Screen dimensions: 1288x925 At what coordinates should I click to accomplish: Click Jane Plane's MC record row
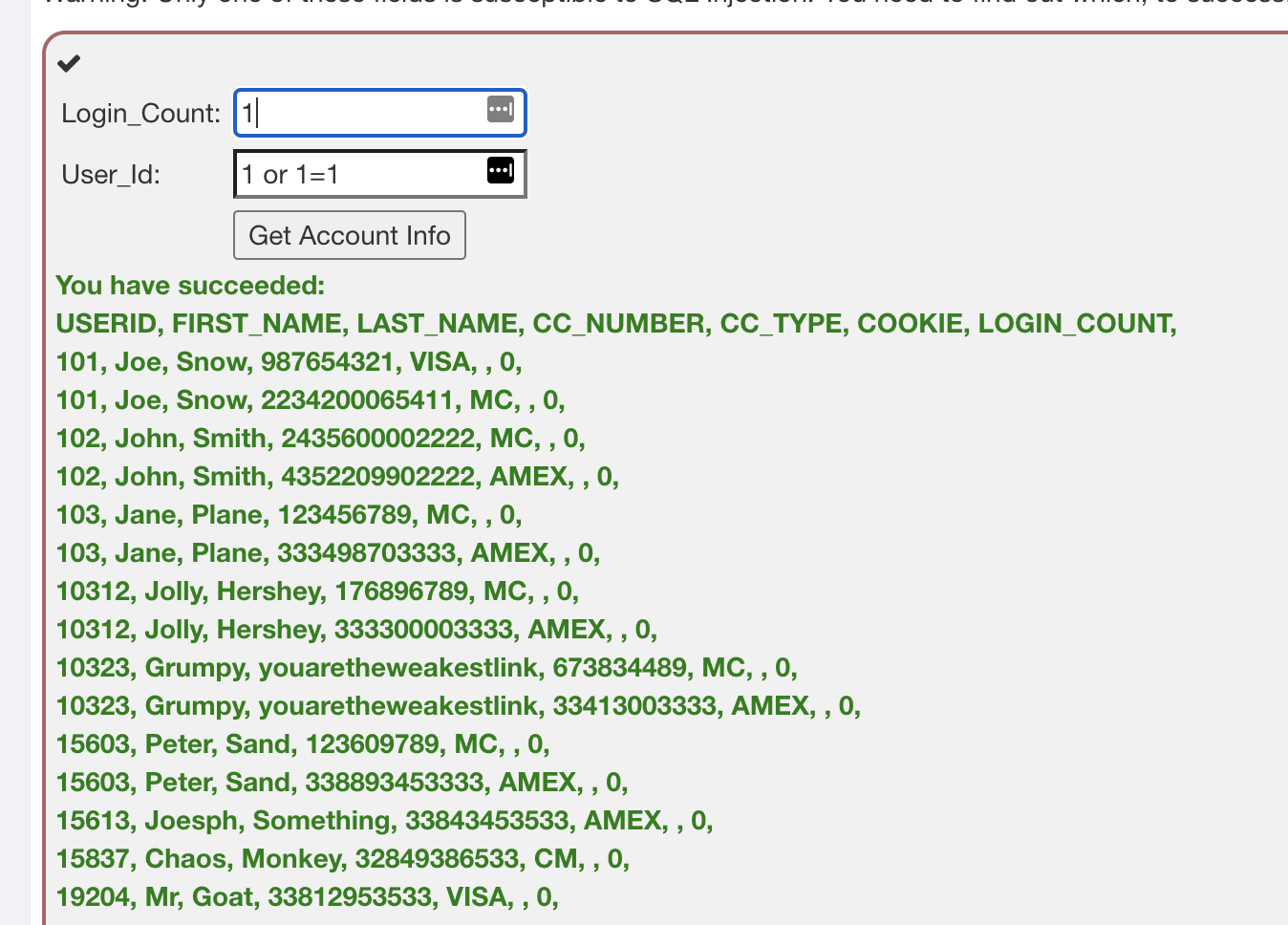click(x=289, y=515)
